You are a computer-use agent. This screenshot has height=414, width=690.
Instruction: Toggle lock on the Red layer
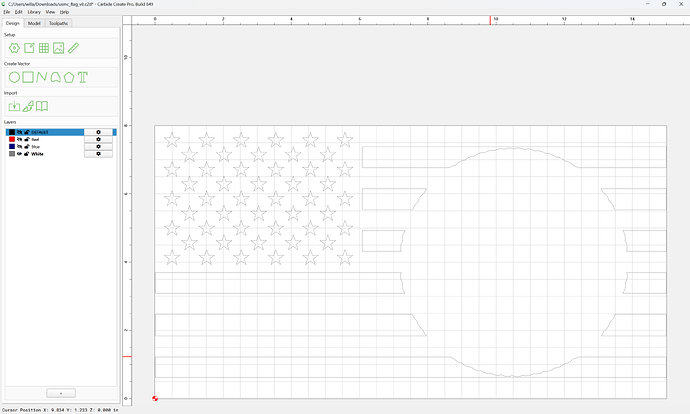pyautogui.click(x=26, y=139)
